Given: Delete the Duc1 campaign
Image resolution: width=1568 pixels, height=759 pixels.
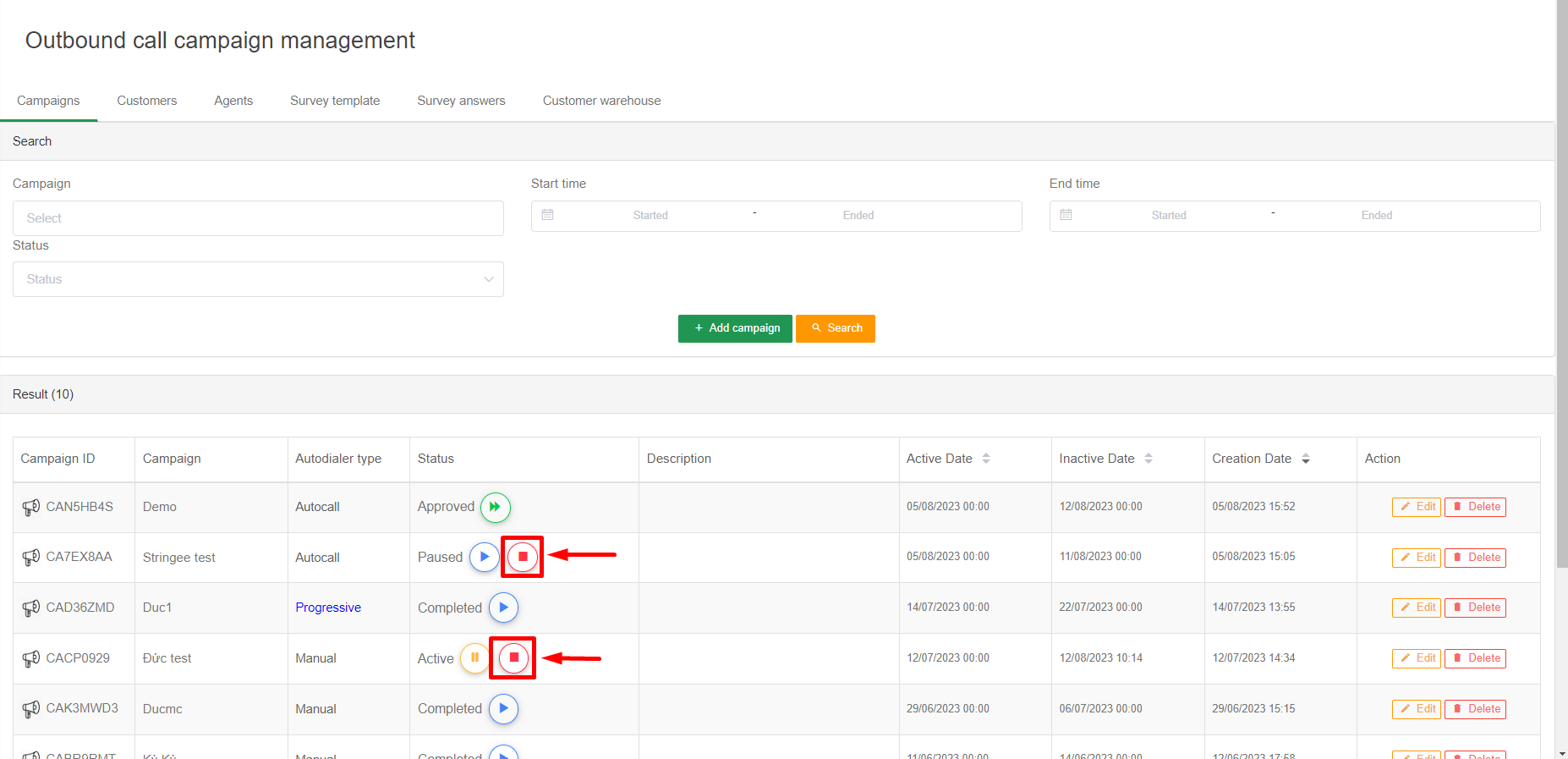Looking at the screenshot, I should tap(1475, 608).
